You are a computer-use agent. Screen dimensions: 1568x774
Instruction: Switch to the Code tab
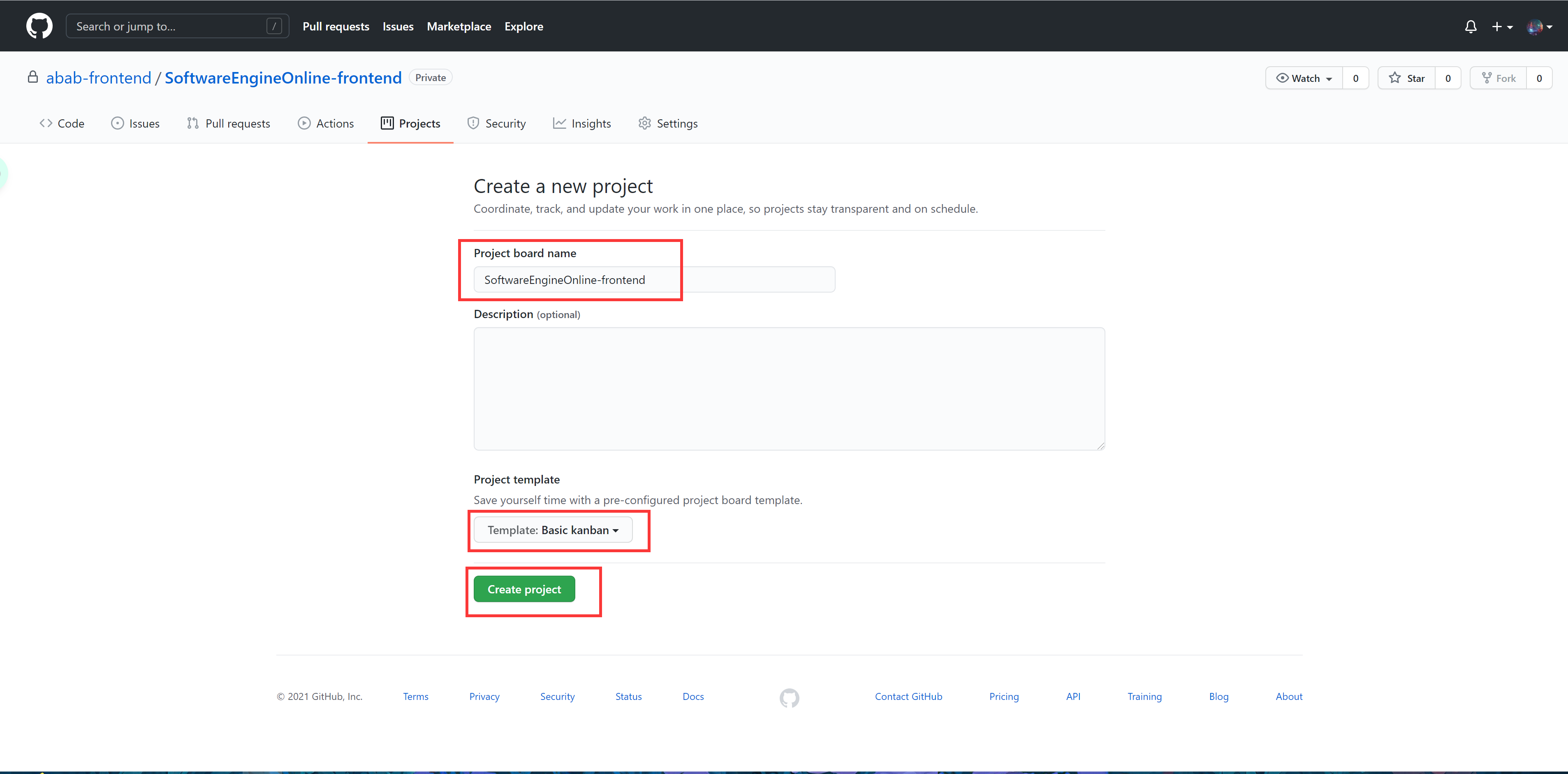click(x=62, y=123)
